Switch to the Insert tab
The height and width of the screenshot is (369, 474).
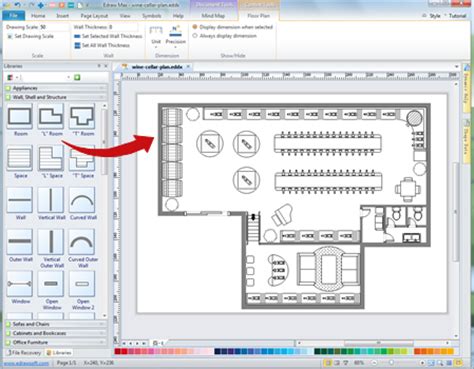62,16
